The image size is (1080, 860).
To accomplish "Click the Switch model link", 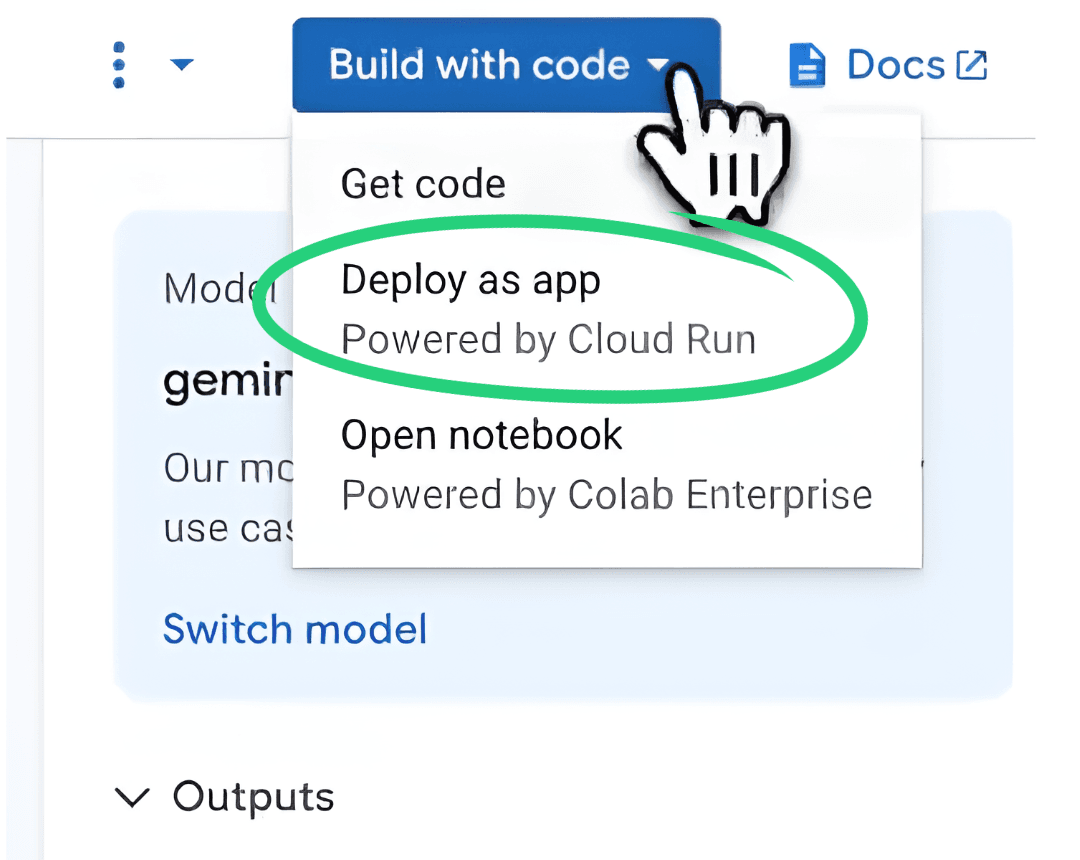I will pyautogui.click(x=295, y=629).
